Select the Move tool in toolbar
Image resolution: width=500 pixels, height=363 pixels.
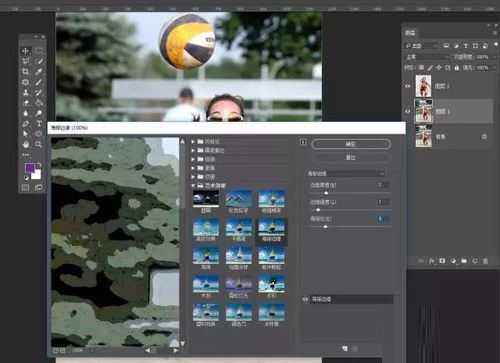[26, 51]
